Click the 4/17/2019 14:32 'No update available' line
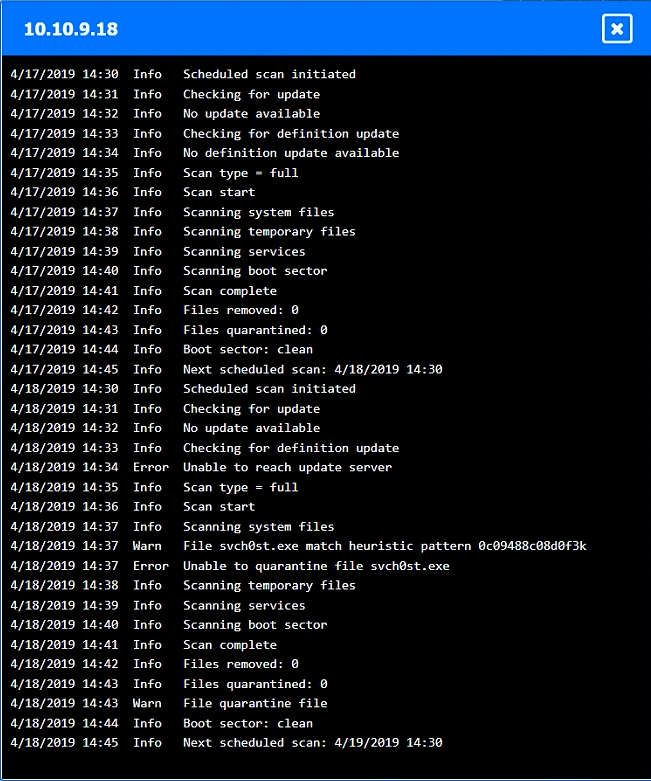This screenshot has height=781, width=651. 251,114
